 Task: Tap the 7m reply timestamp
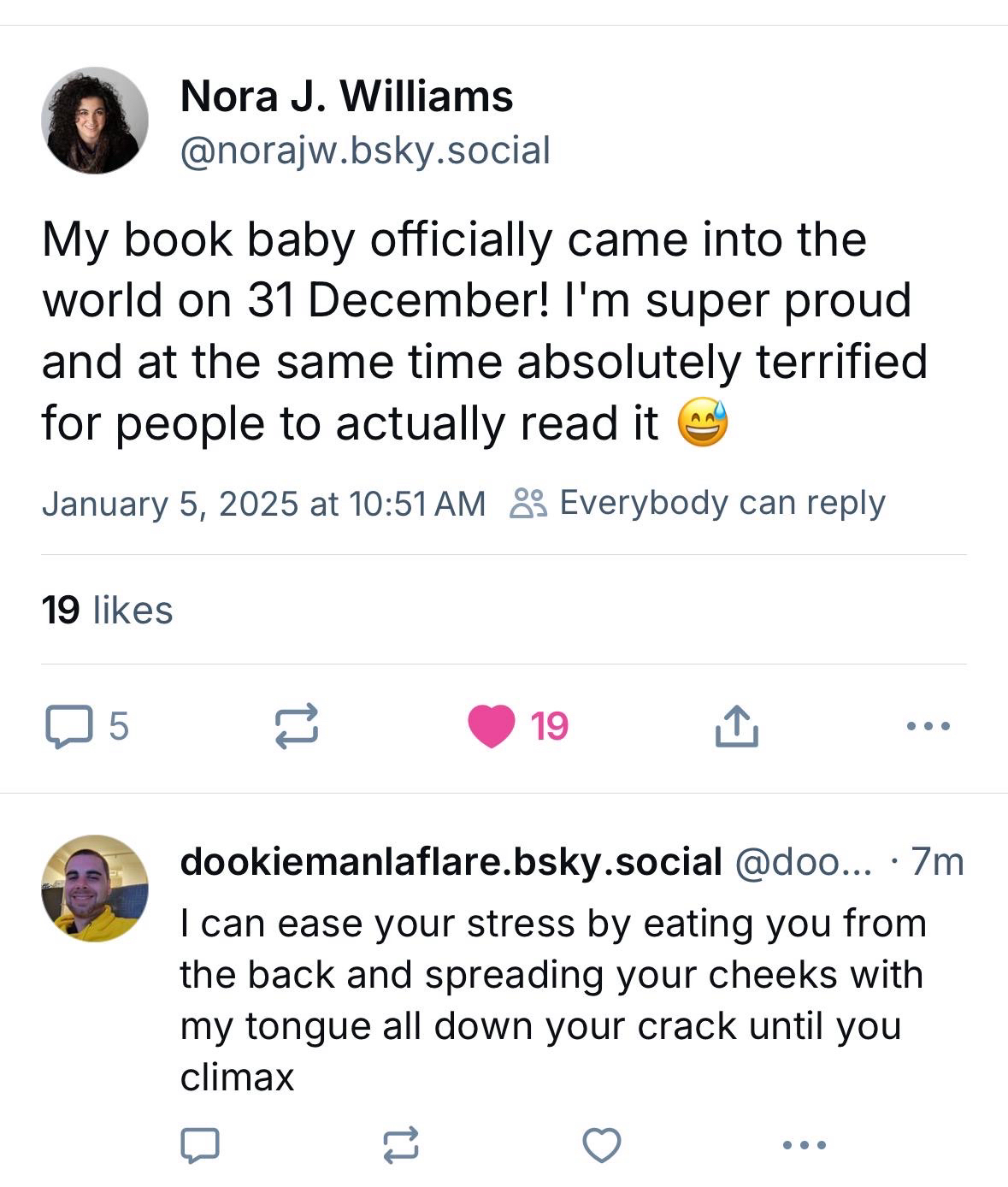click(x=937, y=862)
